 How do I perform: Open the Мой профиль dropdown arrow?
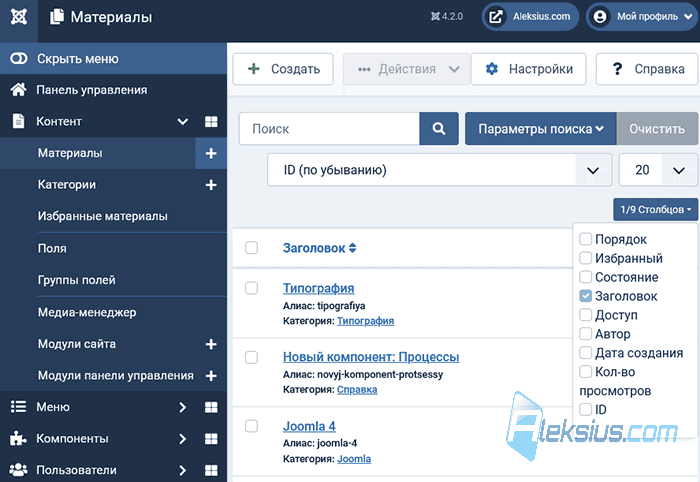click(x=688, y=17)
